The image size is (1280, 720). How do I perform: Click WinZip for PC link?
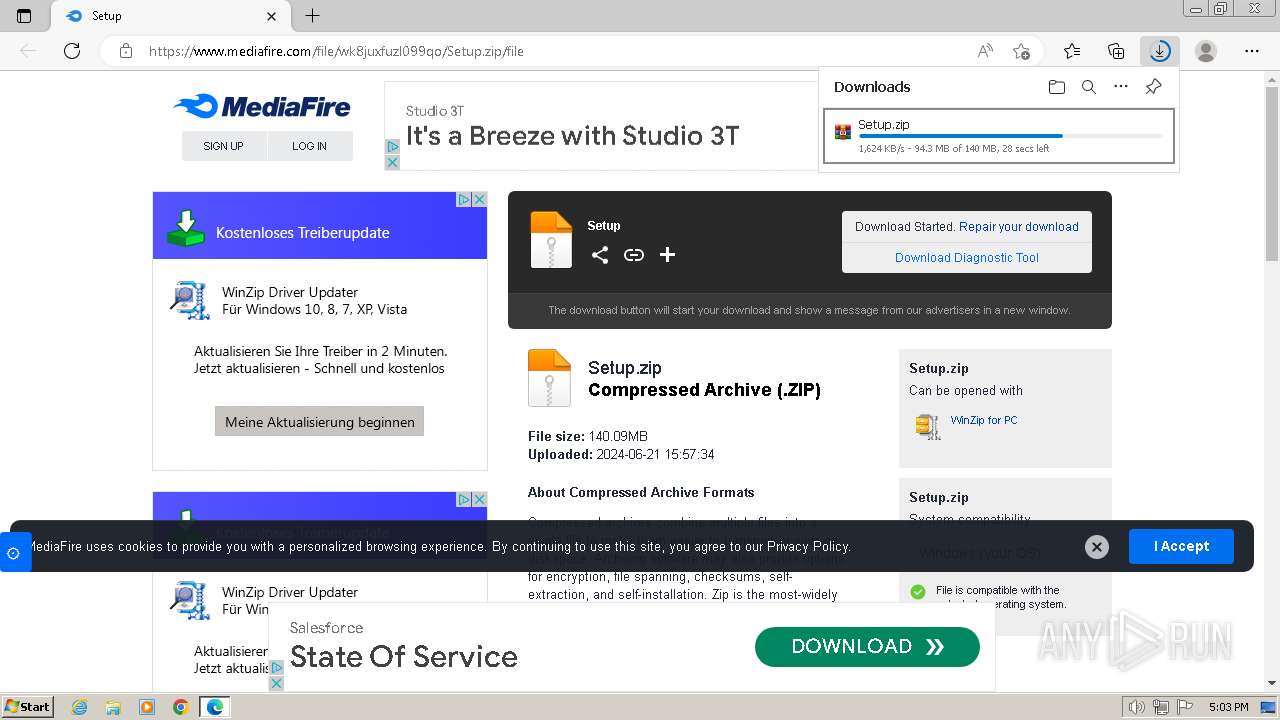pos(984,421)
